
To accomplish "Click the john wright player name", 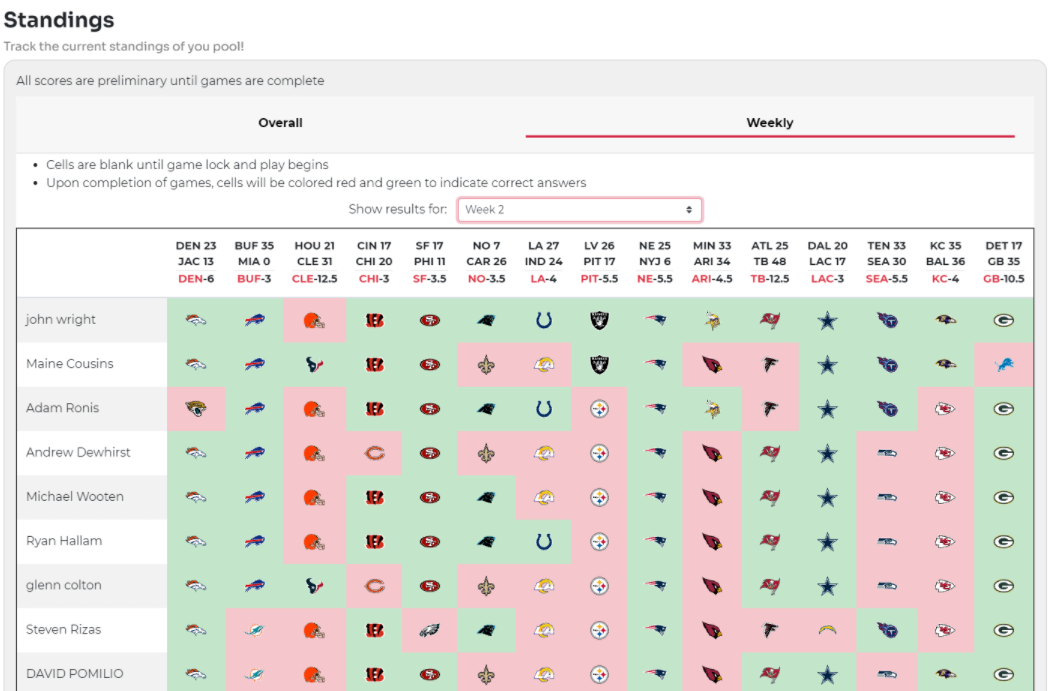I will (x=61, y=320).
